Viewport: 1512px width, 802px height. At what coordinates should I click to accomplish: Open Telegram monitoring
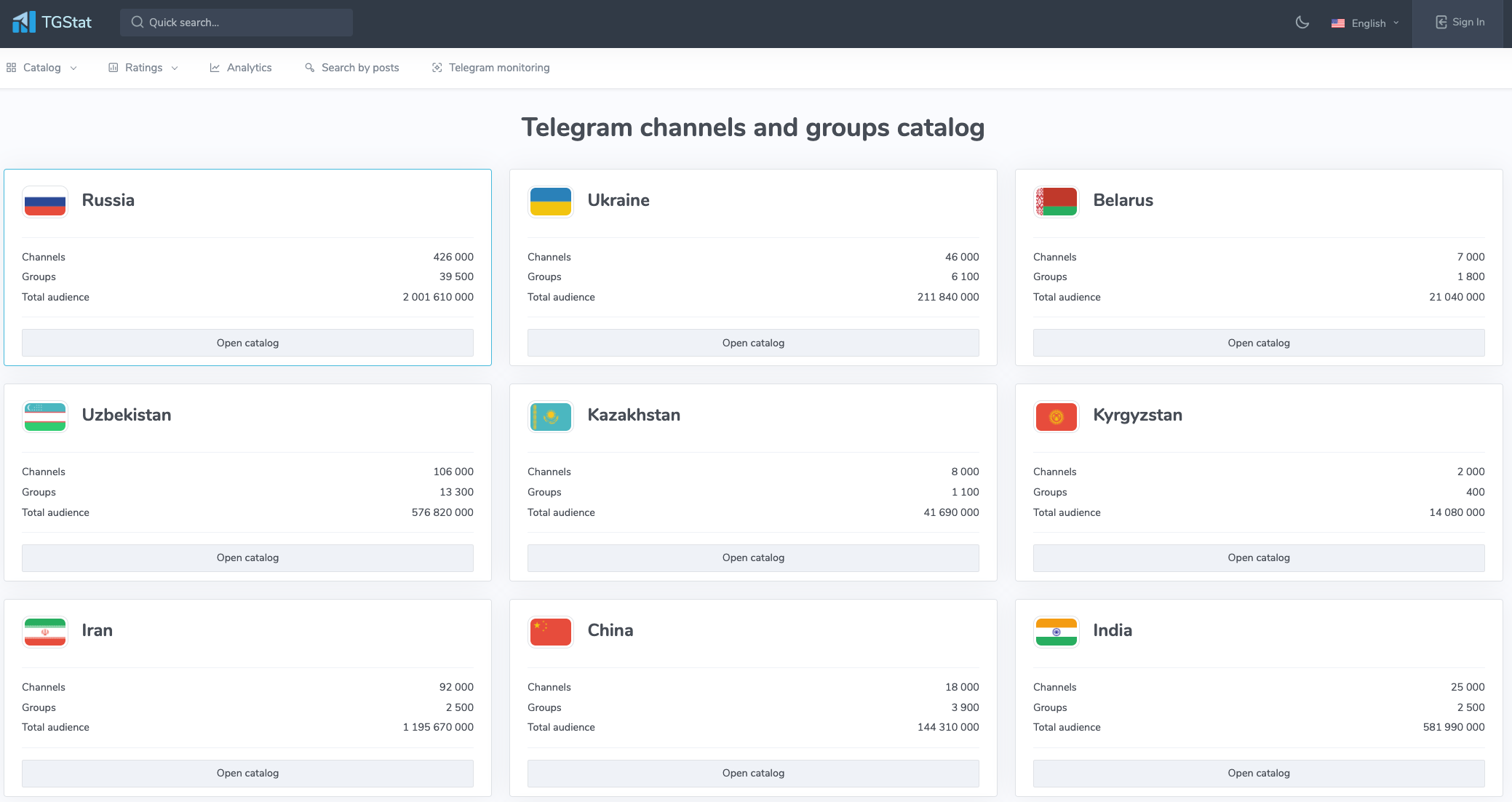(491, 68)
